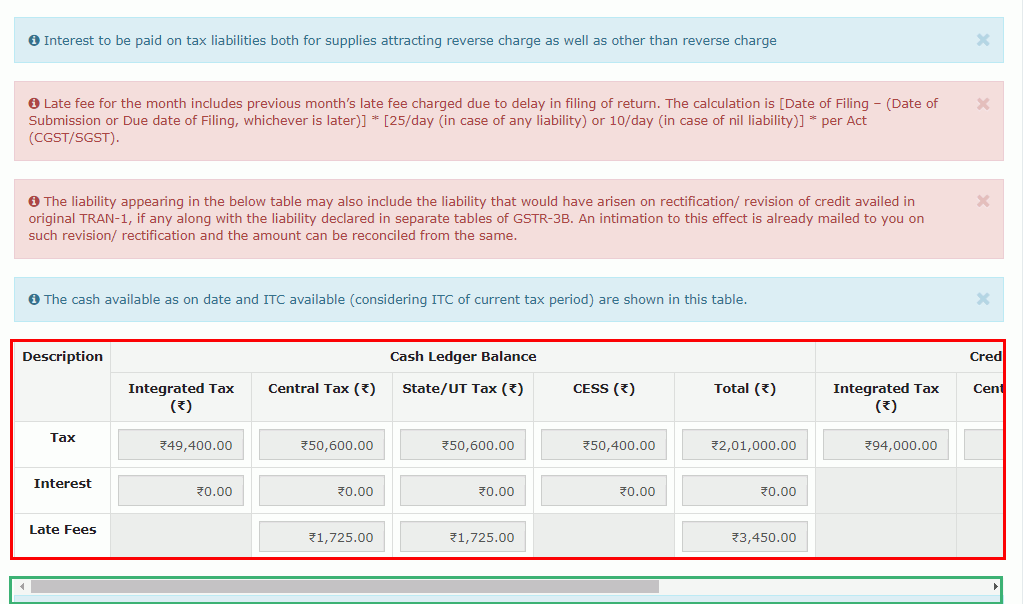Select Cash Ledger Integrated Tax field ₹49,400.00

pos(181,445)
